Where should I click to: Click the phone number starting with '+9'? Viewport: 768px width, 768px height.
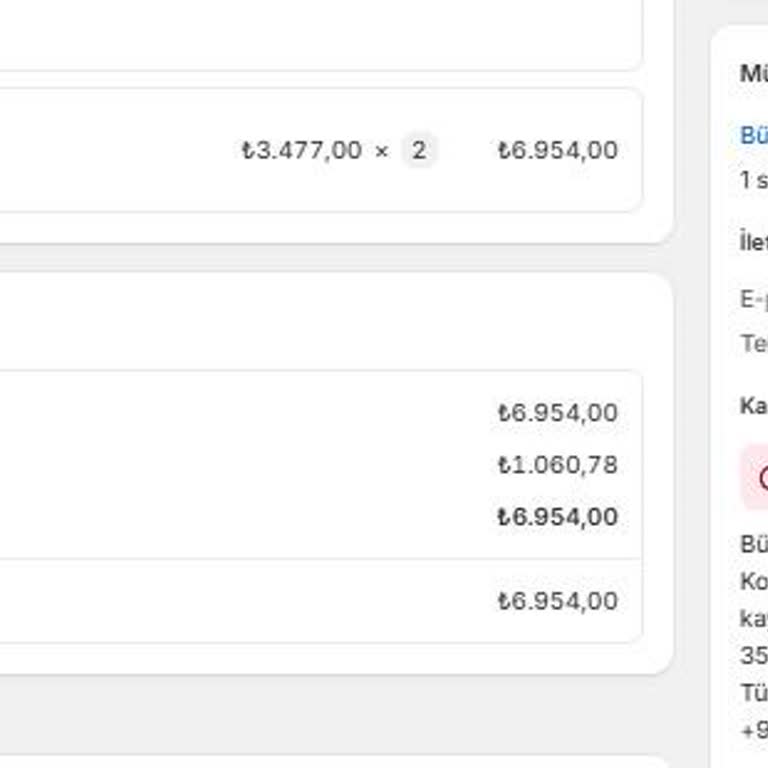click(753, 730)
